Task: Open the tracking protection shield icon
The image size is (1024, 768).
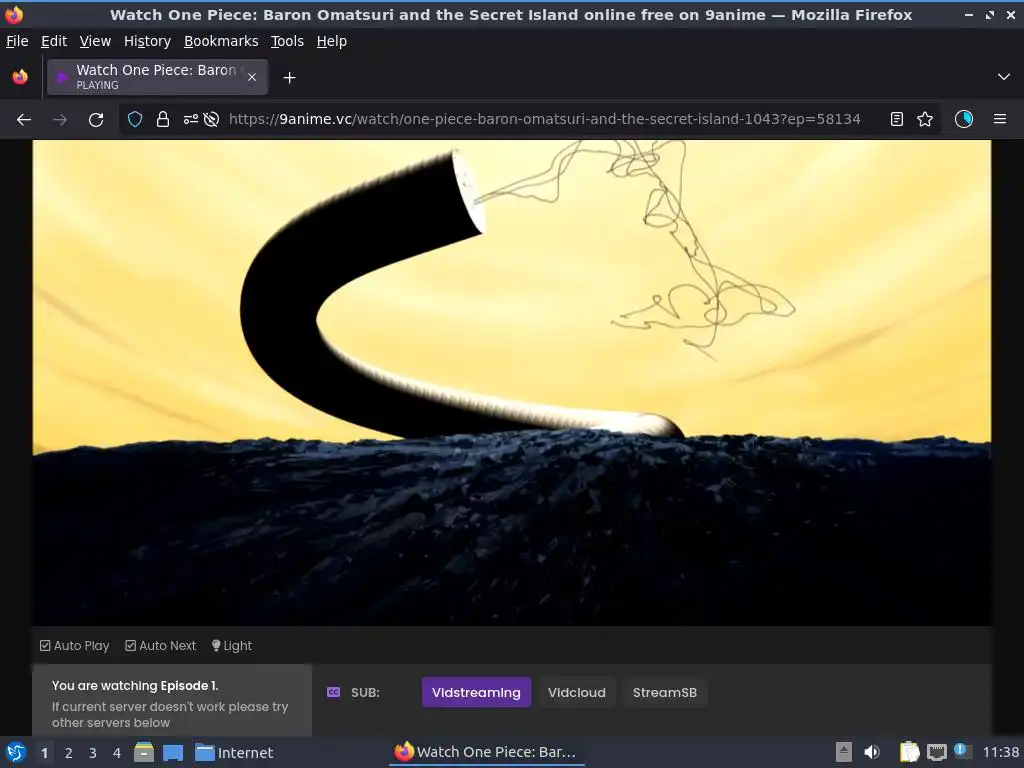Action: coord(135,120)
